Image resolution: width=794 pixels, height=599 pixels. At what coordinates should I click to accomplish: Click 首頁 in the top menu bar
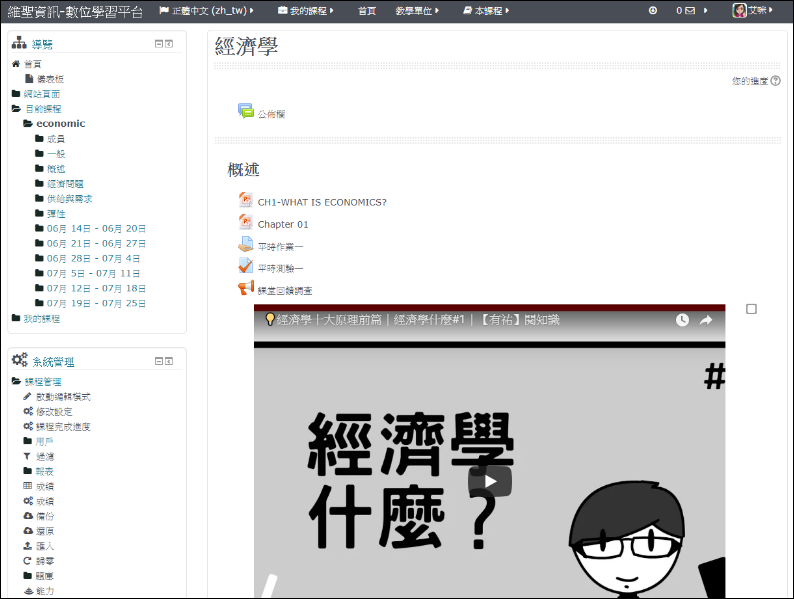pos(367,11)
